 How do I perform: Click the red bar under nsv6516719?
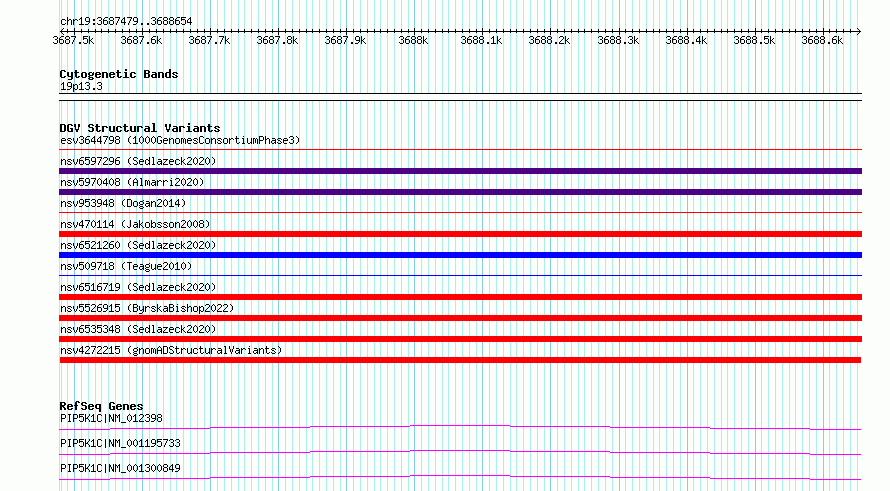[460, 297]
